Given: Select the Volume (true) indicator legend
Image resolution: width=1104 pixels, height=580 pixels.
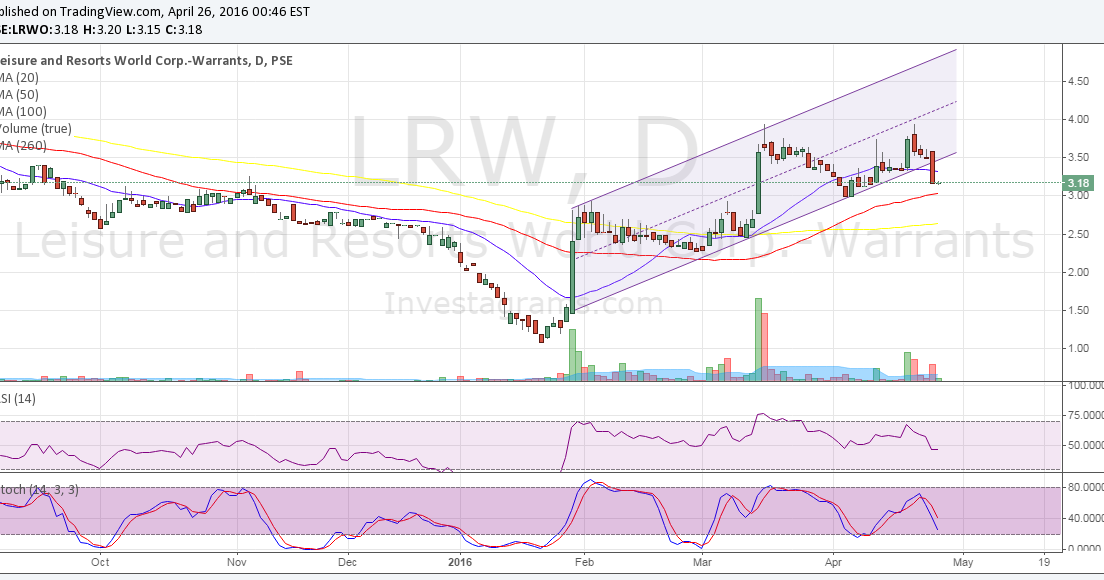Looking at the screenshot, I should coord(35,128).
